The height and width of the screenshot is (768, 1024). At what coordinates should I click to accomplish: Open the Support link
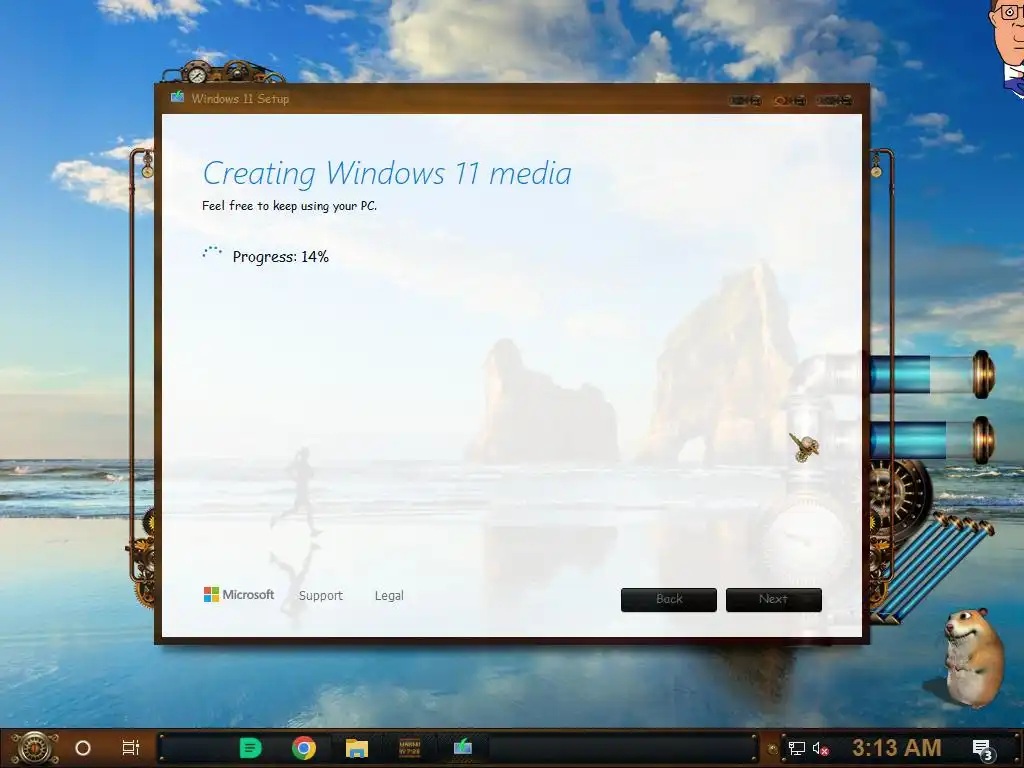pos(321,596)
